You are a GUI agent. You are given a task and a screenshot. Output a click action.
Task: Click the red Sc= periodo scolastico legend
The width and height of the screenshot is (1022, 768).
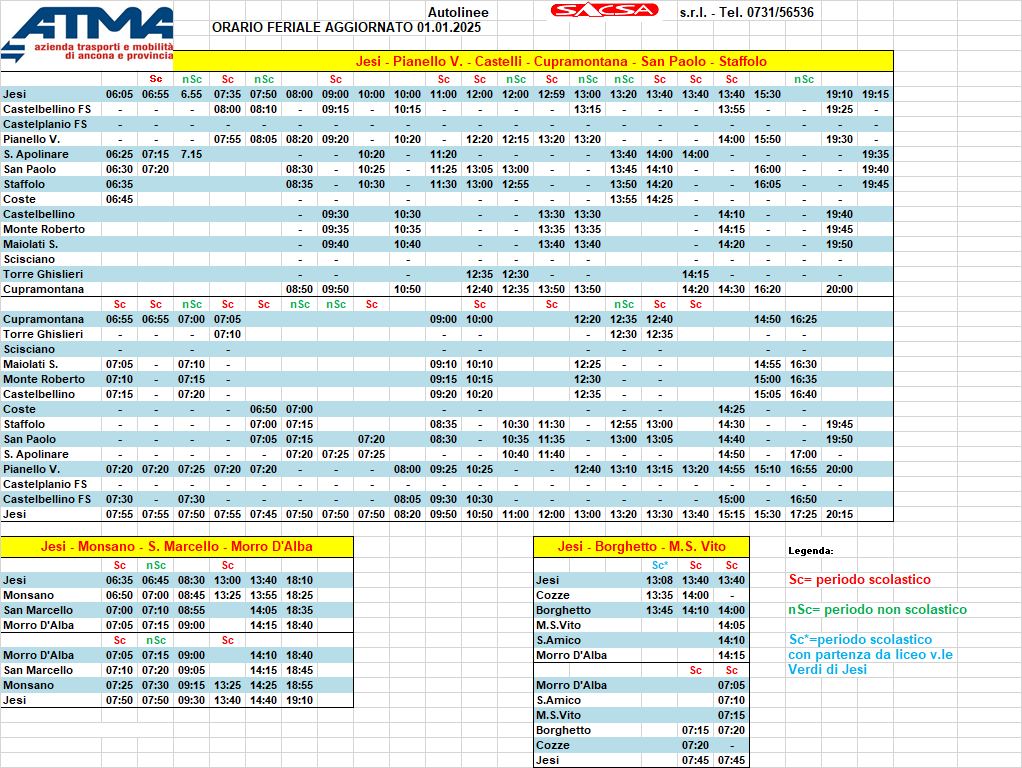pyautogui.click(x=859, y=580)
